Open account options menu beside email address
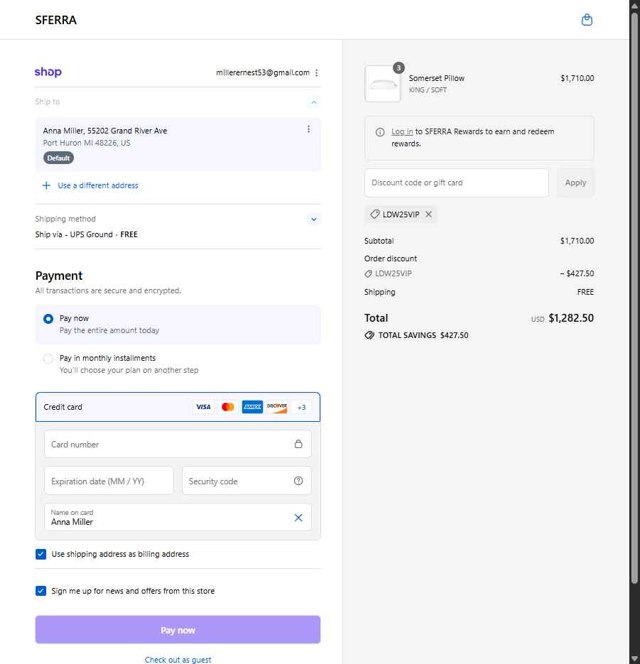Viewport: 640px width, 664px height. (316, 73)
